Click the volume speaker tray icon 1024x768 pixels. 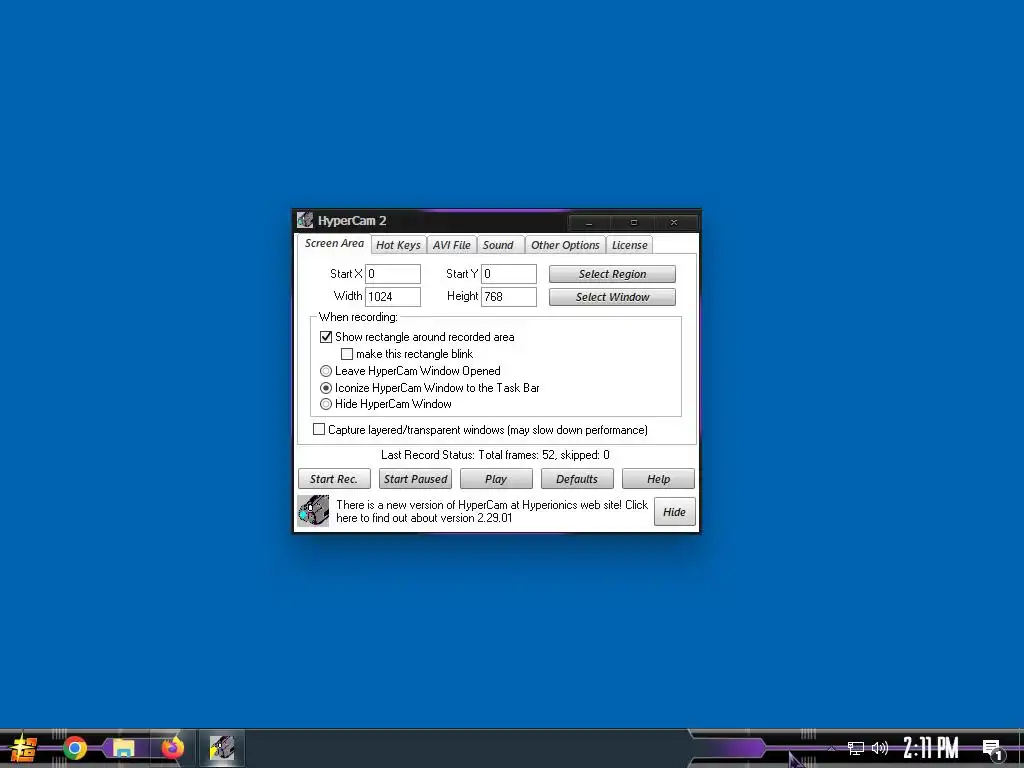[880, 748]
